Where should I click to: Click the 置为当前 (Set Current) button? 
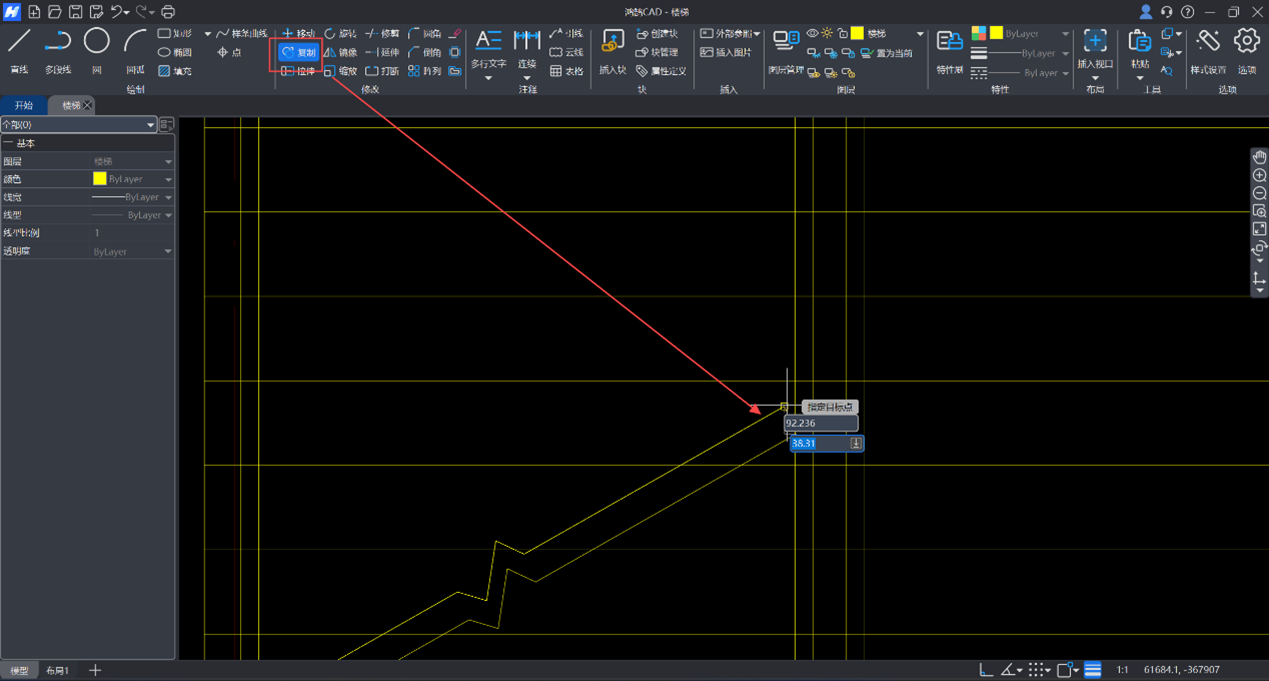point(886,53)
